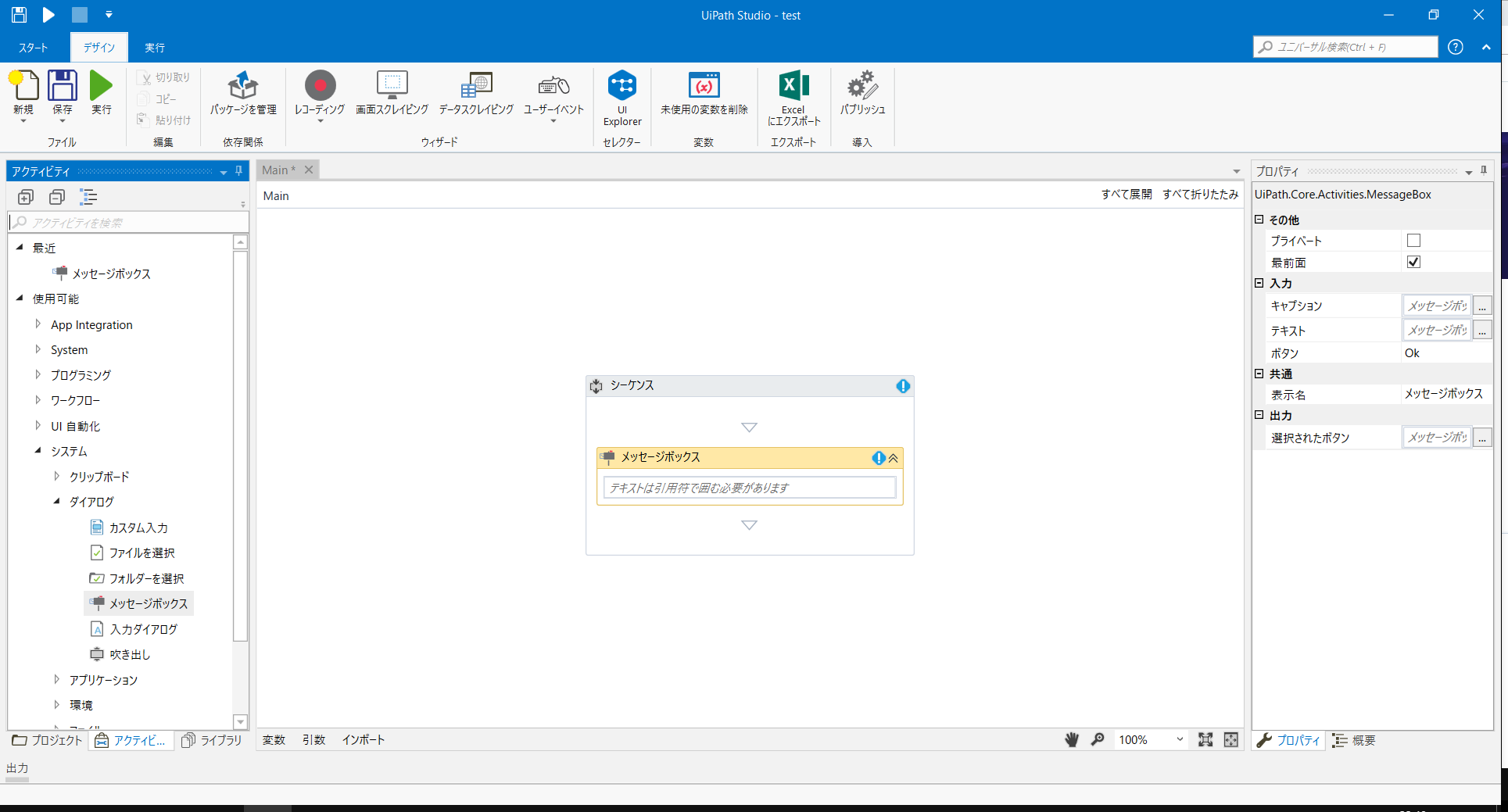Click すべて展開 link

(1127, 195)
